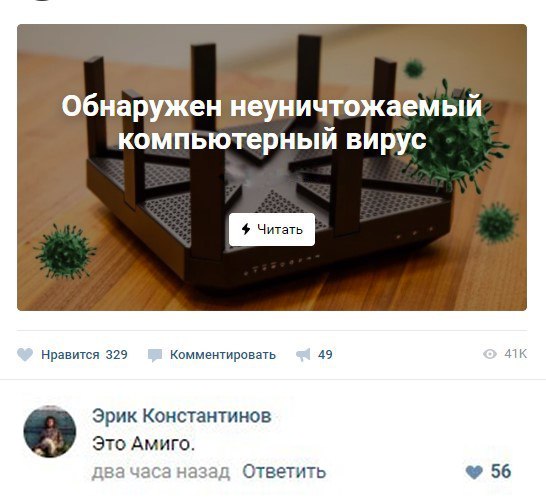Viewport: 546px width, 498px height.
Task: Click the heart icon to like the post
Action: tap(25, 355)
